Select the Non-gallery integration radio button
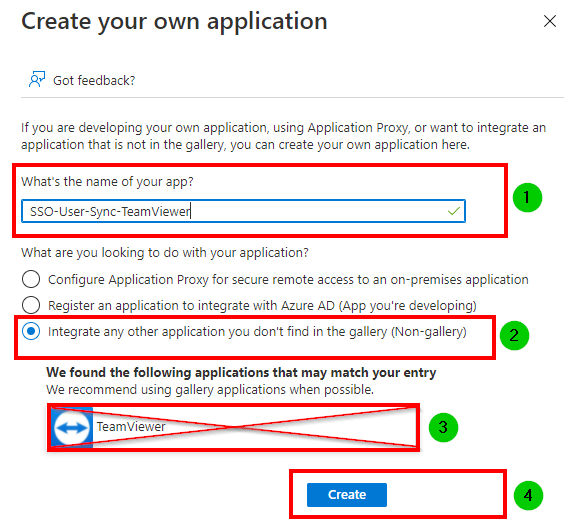 [x=31, y=331]
